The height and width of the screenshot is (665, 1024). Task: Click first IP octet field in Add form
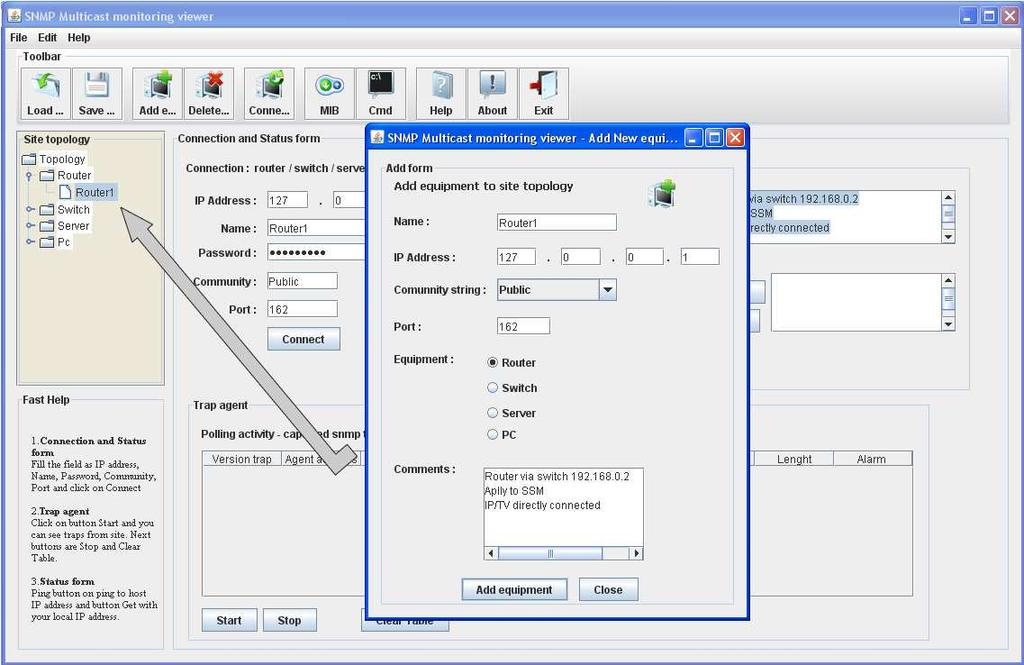(516, 257)
